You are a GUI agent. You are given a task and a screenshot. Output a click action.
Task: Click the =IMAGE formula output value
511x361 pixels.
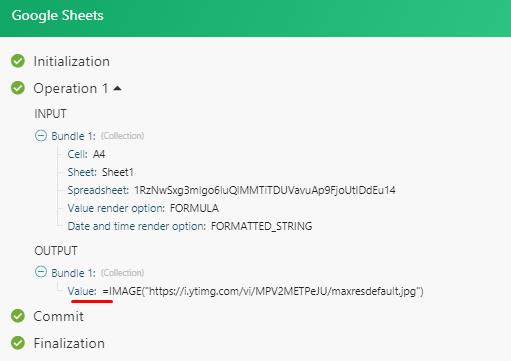point(263,291)
